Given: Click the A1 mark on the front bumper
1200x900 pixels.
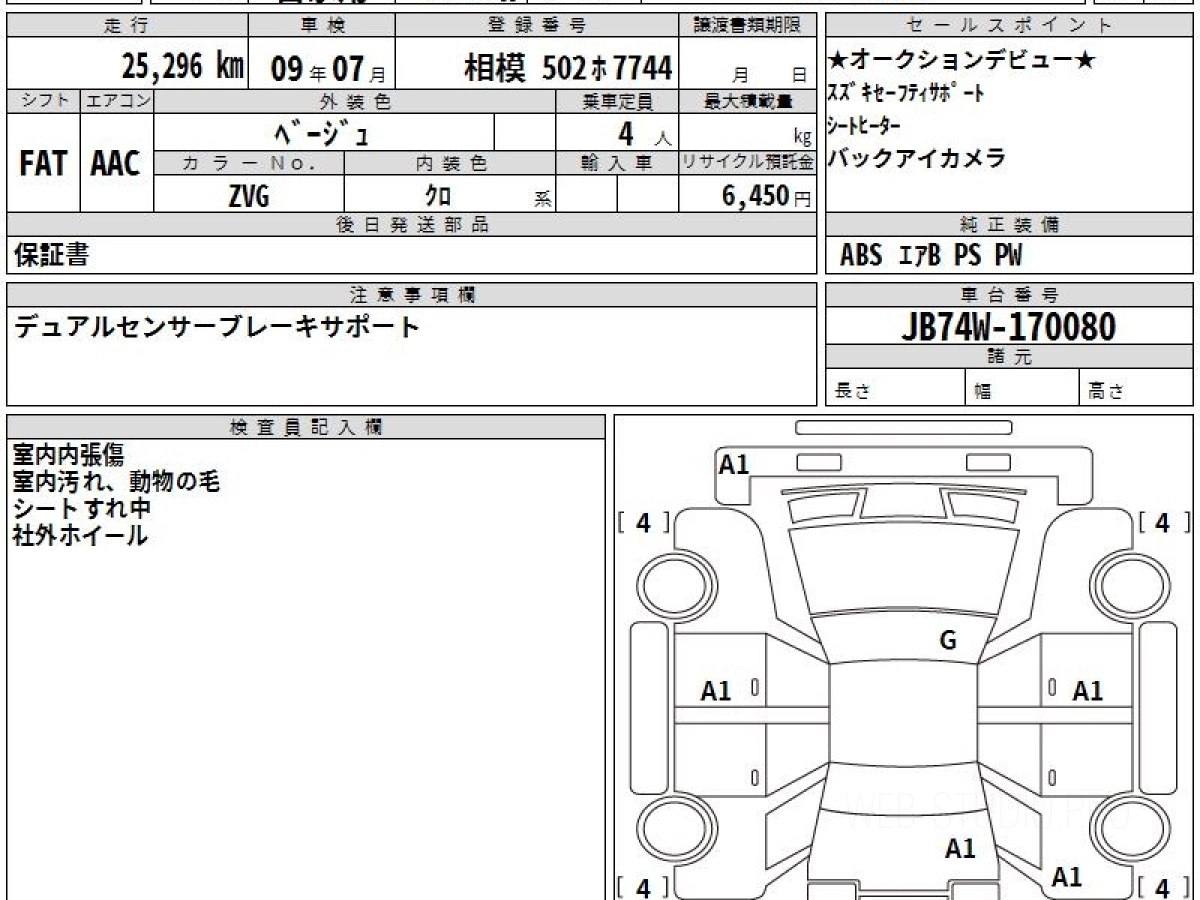Looking at the screenshot, I should pyautogui.click(x=734, y=464).
